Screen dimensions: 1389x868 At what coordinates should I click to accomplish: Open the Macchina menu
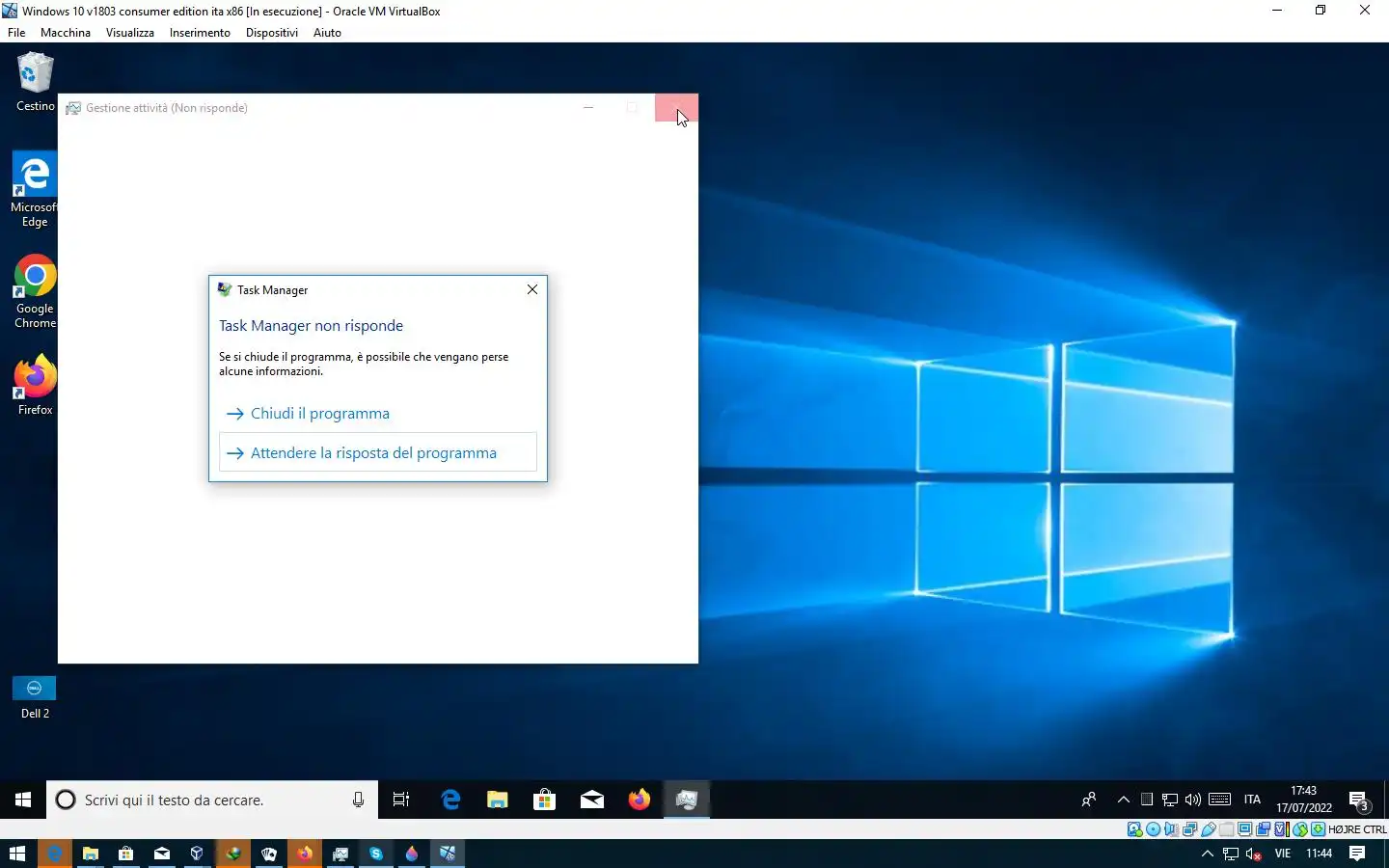(x=66, y=33)
